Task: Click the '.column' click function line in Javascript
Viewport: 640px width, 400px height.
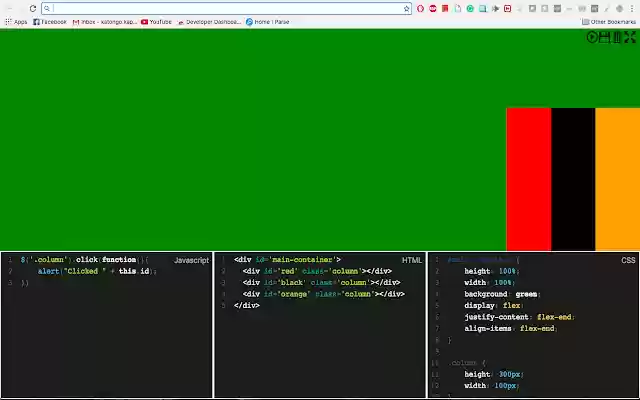Action: [85, 260]
